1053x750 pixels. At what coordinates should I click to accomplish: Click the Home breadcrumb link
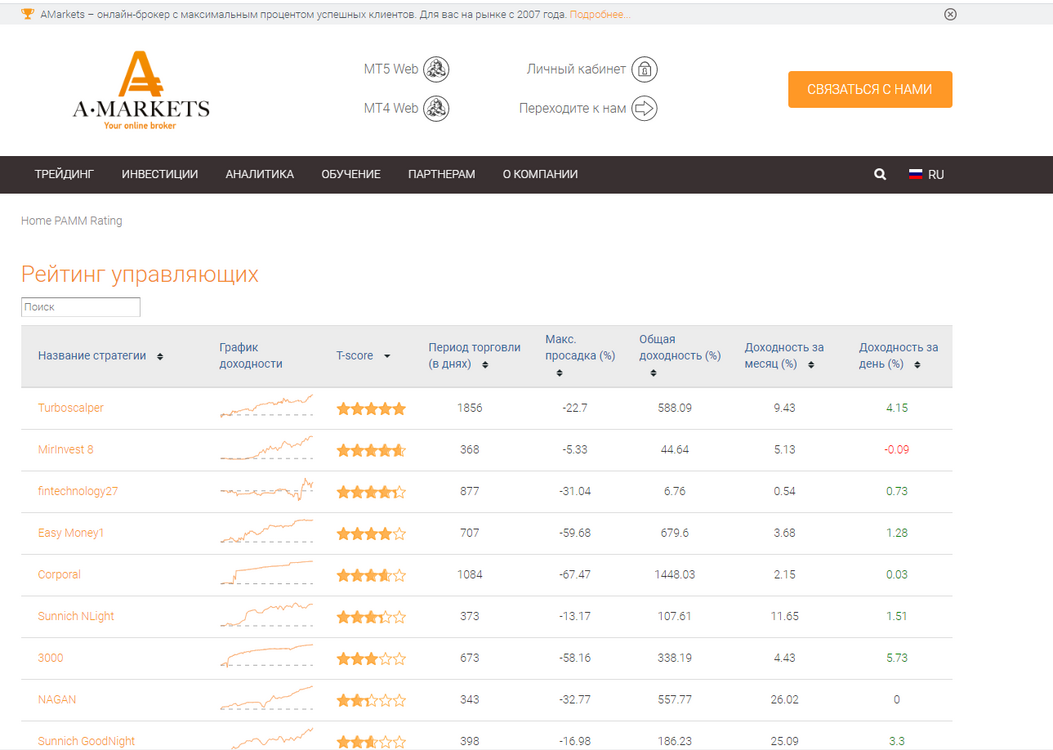point(36,220)
